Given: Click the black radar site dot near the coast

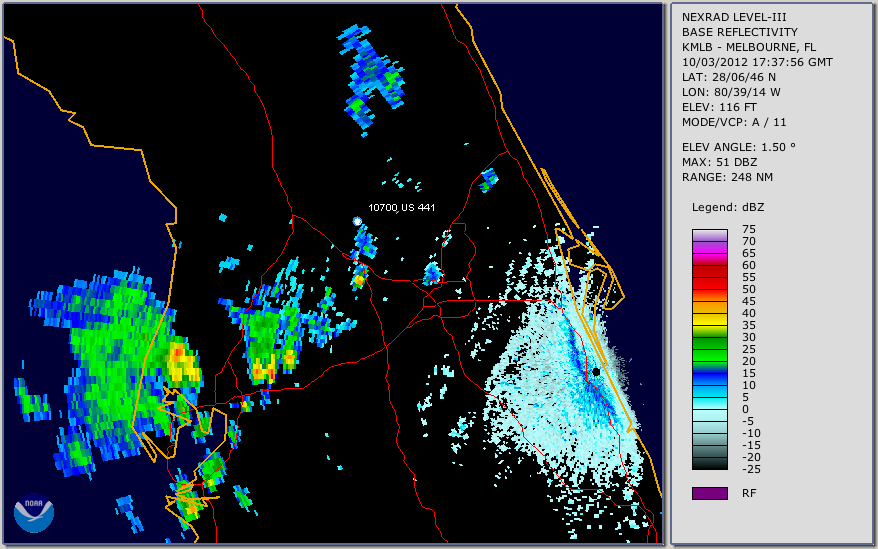Looking at the screenshot, I should click(596, 372).
